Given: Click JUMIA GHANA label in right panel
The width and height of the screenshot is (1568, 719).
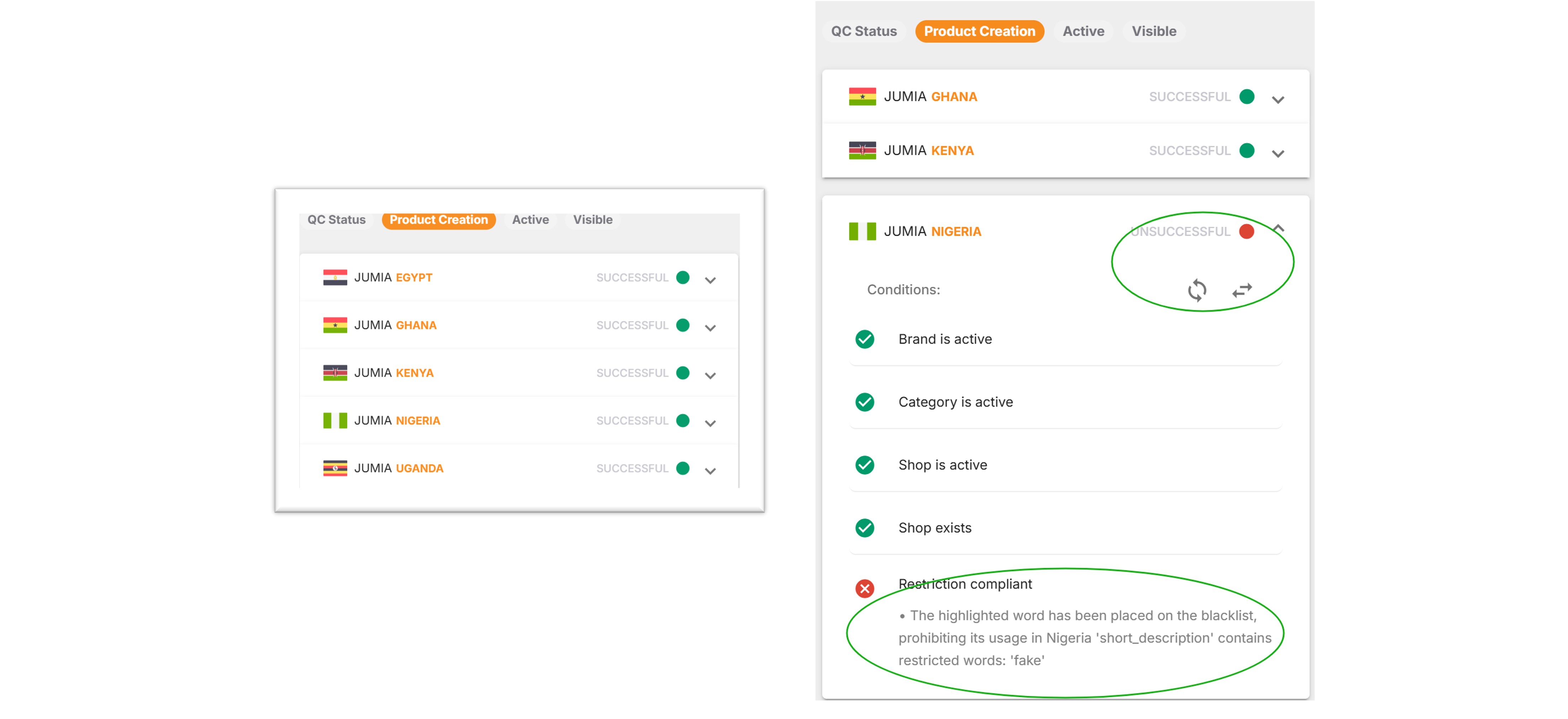Looking at the screenshot, I should (x=931, y=97).
